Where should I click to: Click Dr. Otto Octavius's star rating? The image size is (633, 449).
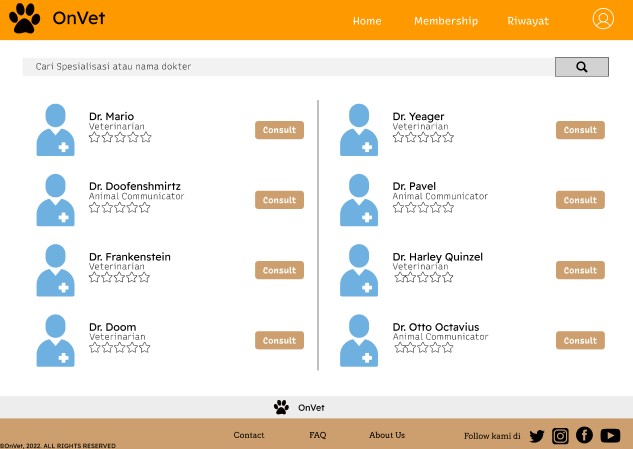tap(424, 348)
